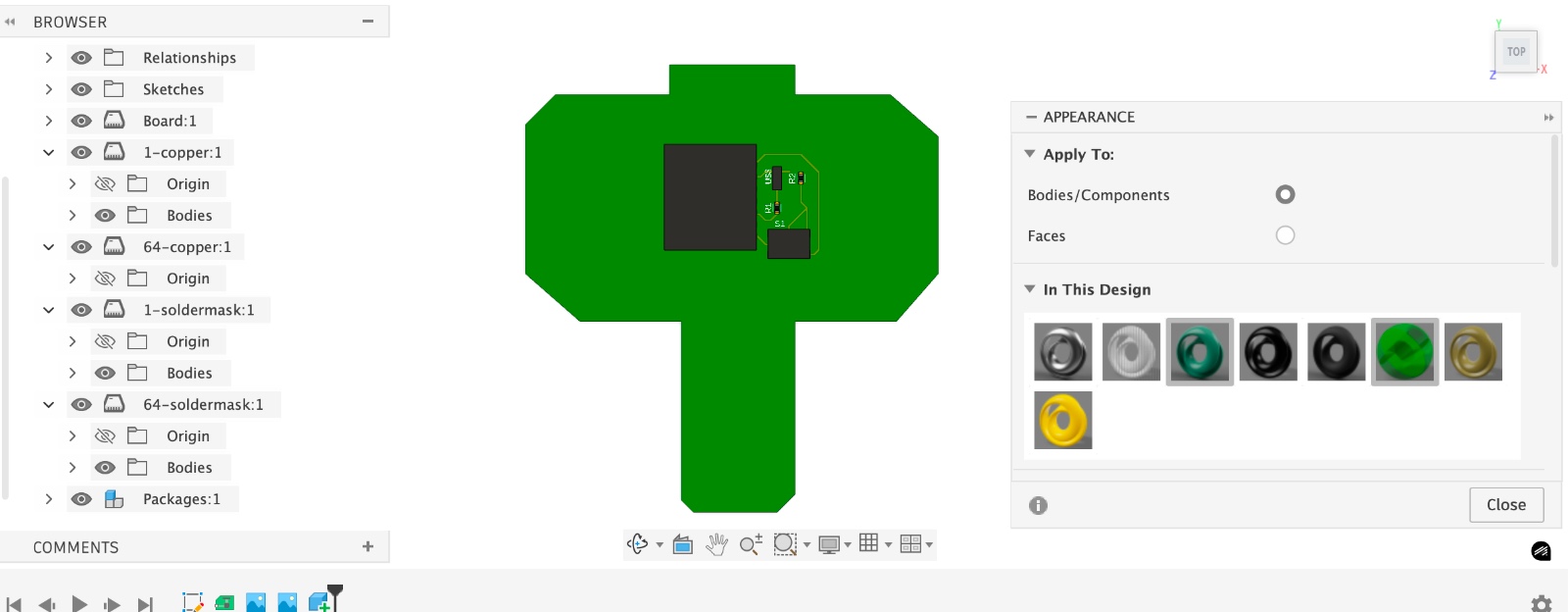
Task: Expand Appearance dialog with double-arrow icon
Action: coord(1549,118)
